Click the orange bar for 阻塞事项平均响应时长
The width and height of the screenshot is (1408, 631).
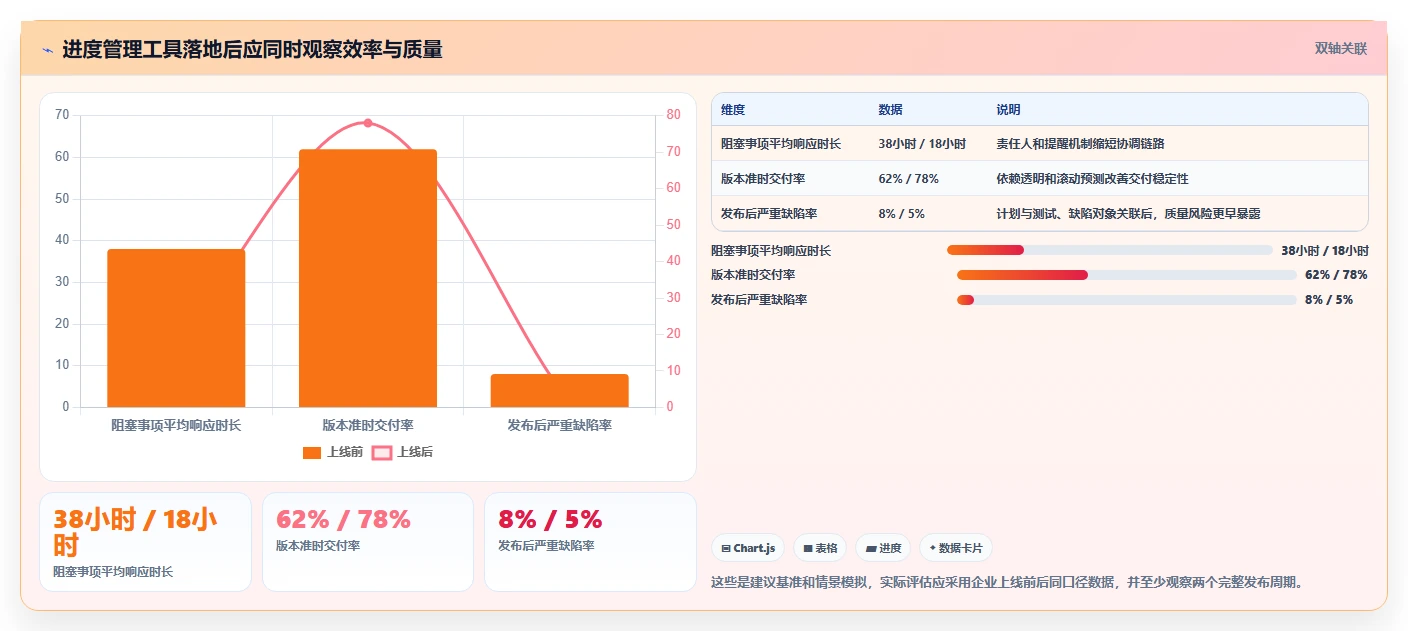click(176, 328)
